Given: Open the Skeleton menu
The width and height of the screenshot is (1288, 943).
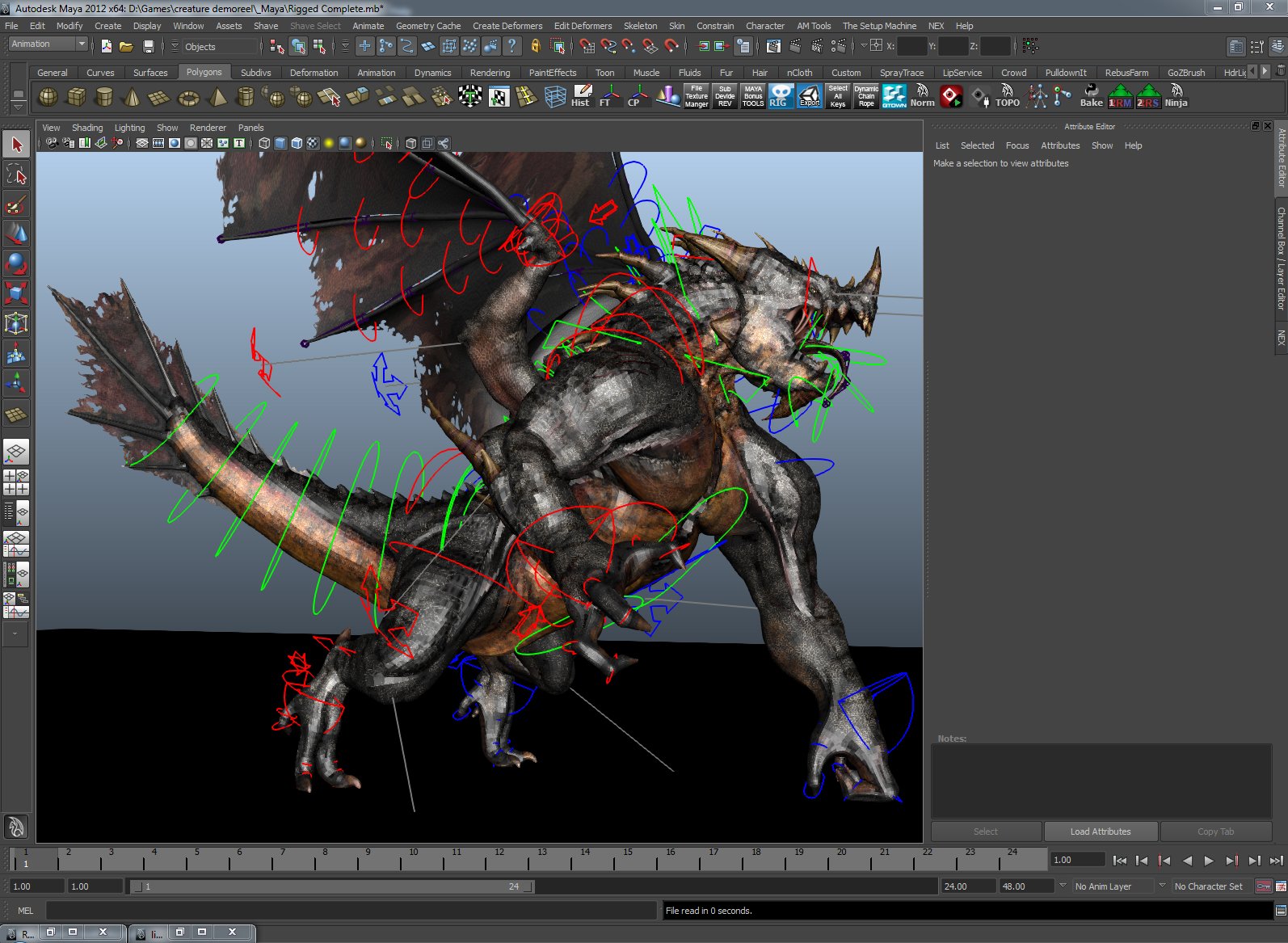Looking at the screenshot, I should (640, 26).
